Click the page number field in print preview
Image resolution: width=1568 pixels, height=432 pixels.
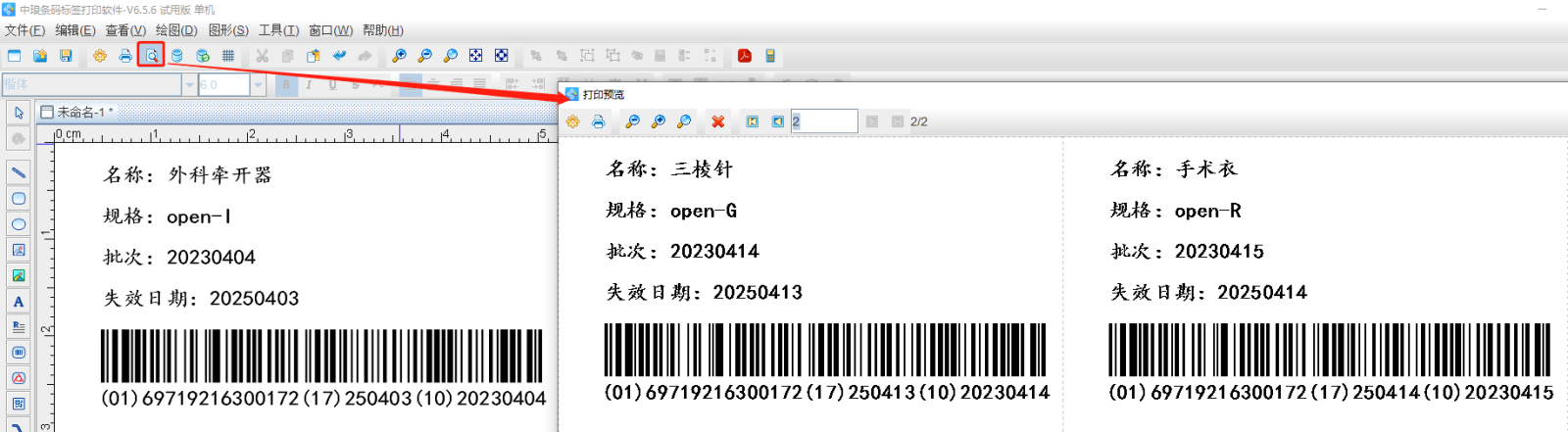coord(823,121)
